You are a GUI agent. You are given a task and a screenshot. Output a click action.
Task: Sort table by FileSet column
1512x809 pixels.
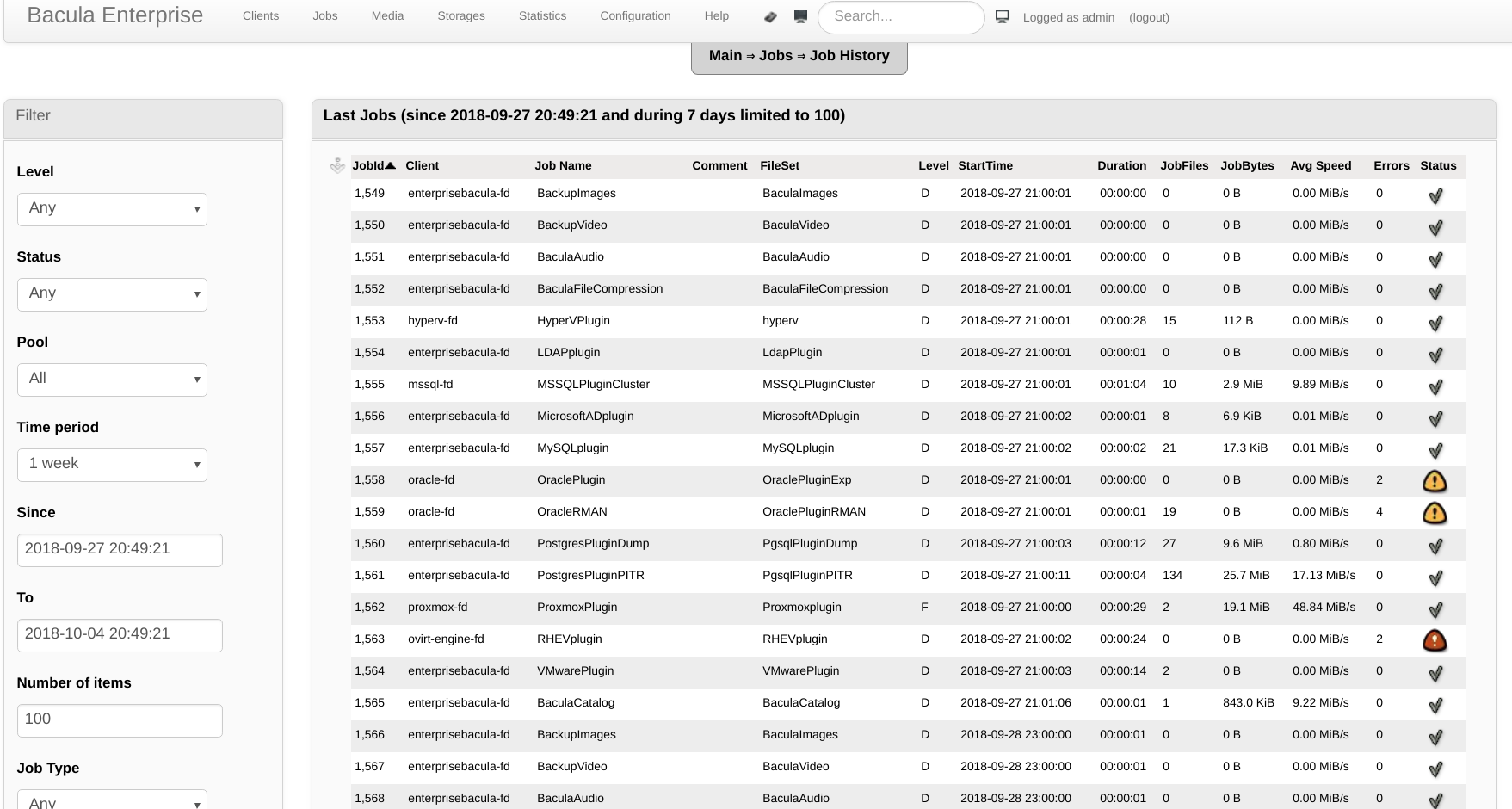pyautogui.click(x=781, y=165)
